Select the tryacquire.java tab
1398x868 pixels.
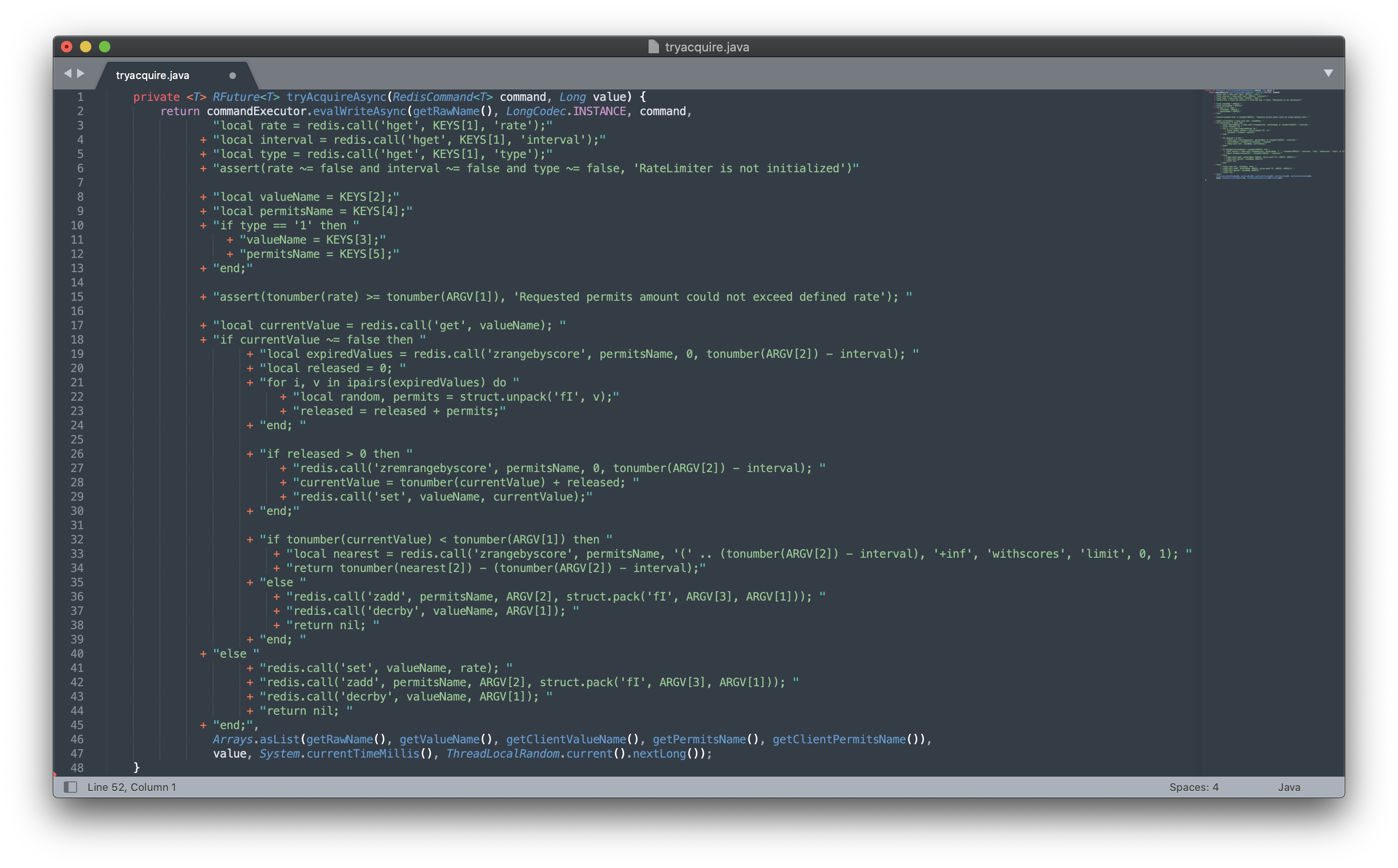[x=153, y=75]
